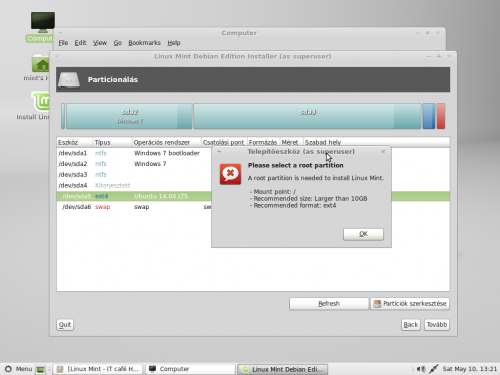Click the network connection tray icon
Viewport: 500px width, 375px height.
[433, 369]
